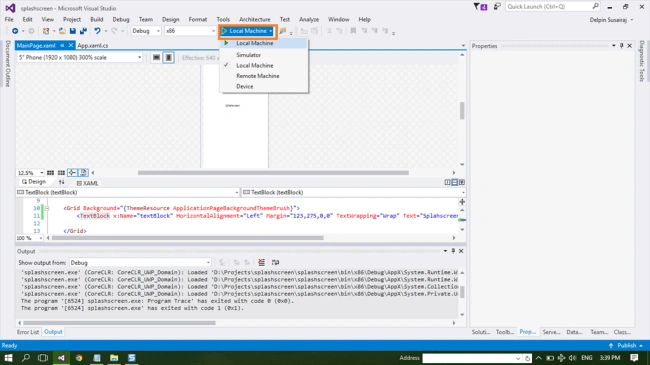Switch to the Error List tab
The height and width of the screenshot is (365, 650).
28,332
